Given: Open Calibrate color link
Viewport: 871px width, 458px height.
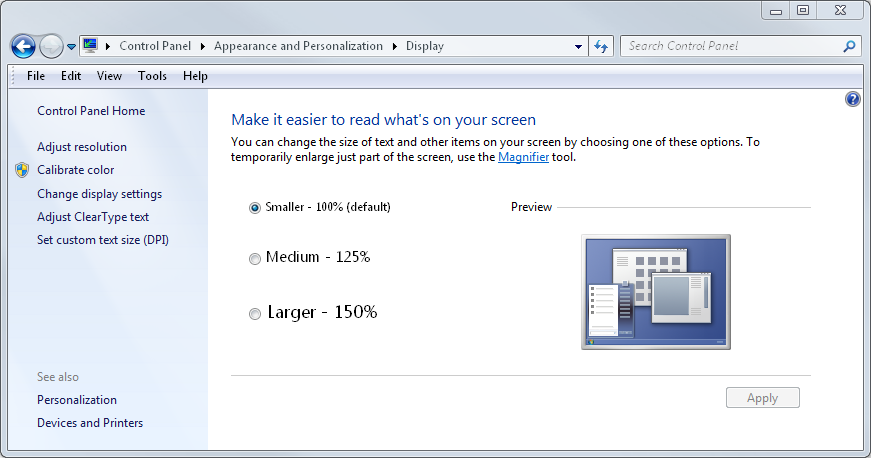Looking at the screenshot, I should tap(76, 170).
